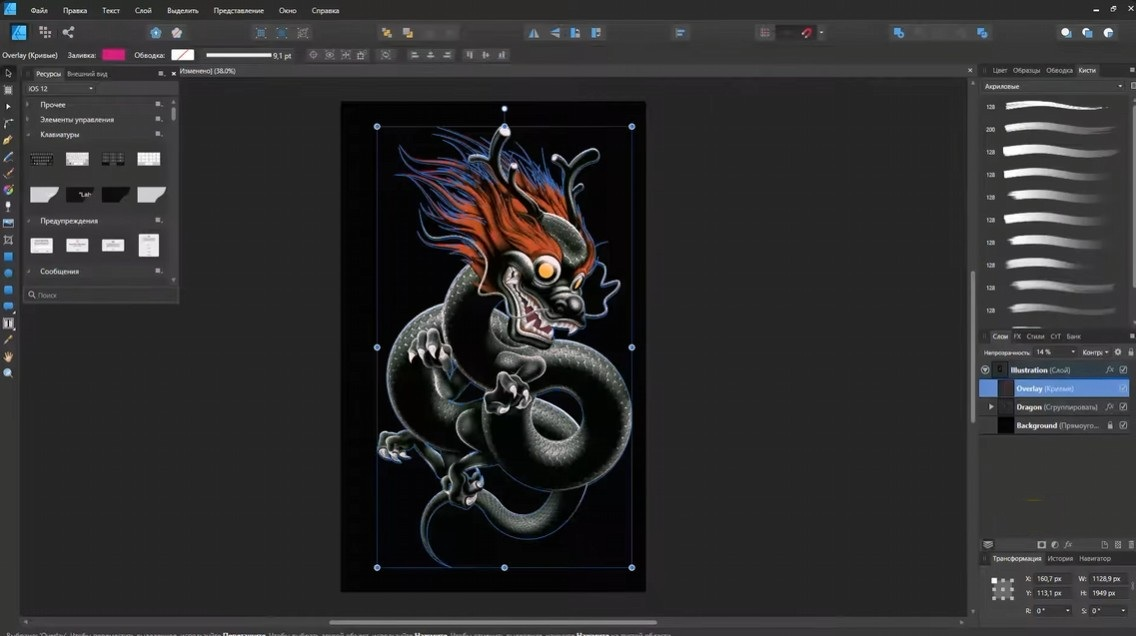This screenshot has width=1136, height=636.
Task: Click the Обводка stroke swatch
Action: (183, 55)
